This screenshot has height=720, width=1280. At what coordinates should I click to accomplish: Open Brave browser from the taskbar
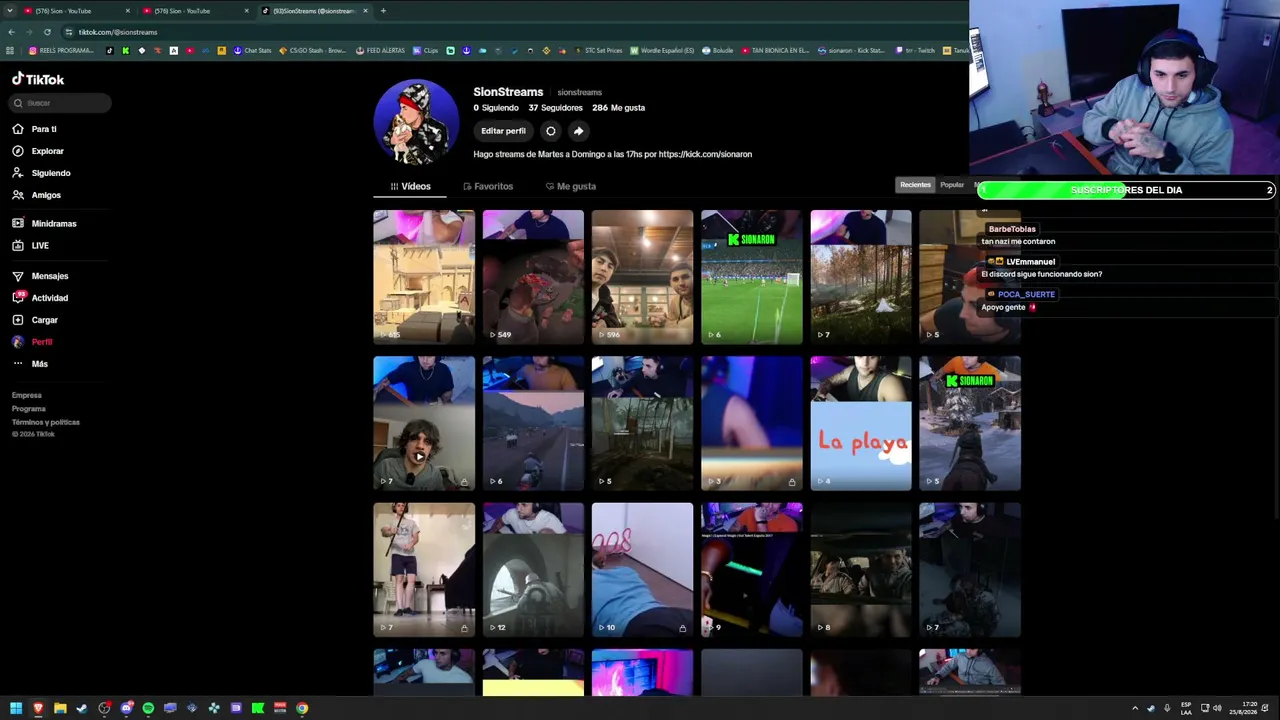pyautogui.click(x=38, y=709)
